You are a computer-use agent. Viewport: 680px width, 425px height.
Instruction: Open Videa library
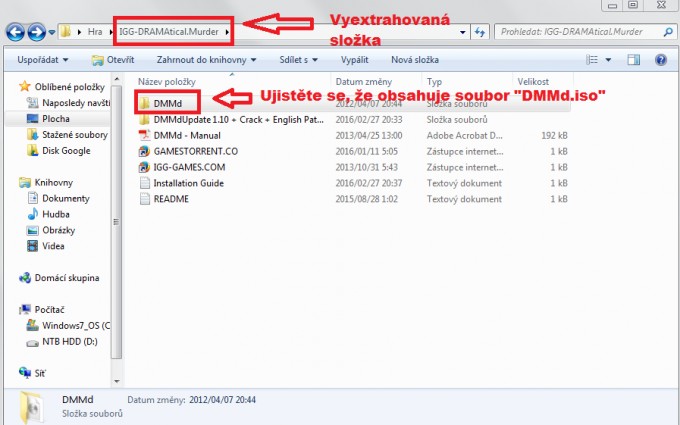click(53, 246)
